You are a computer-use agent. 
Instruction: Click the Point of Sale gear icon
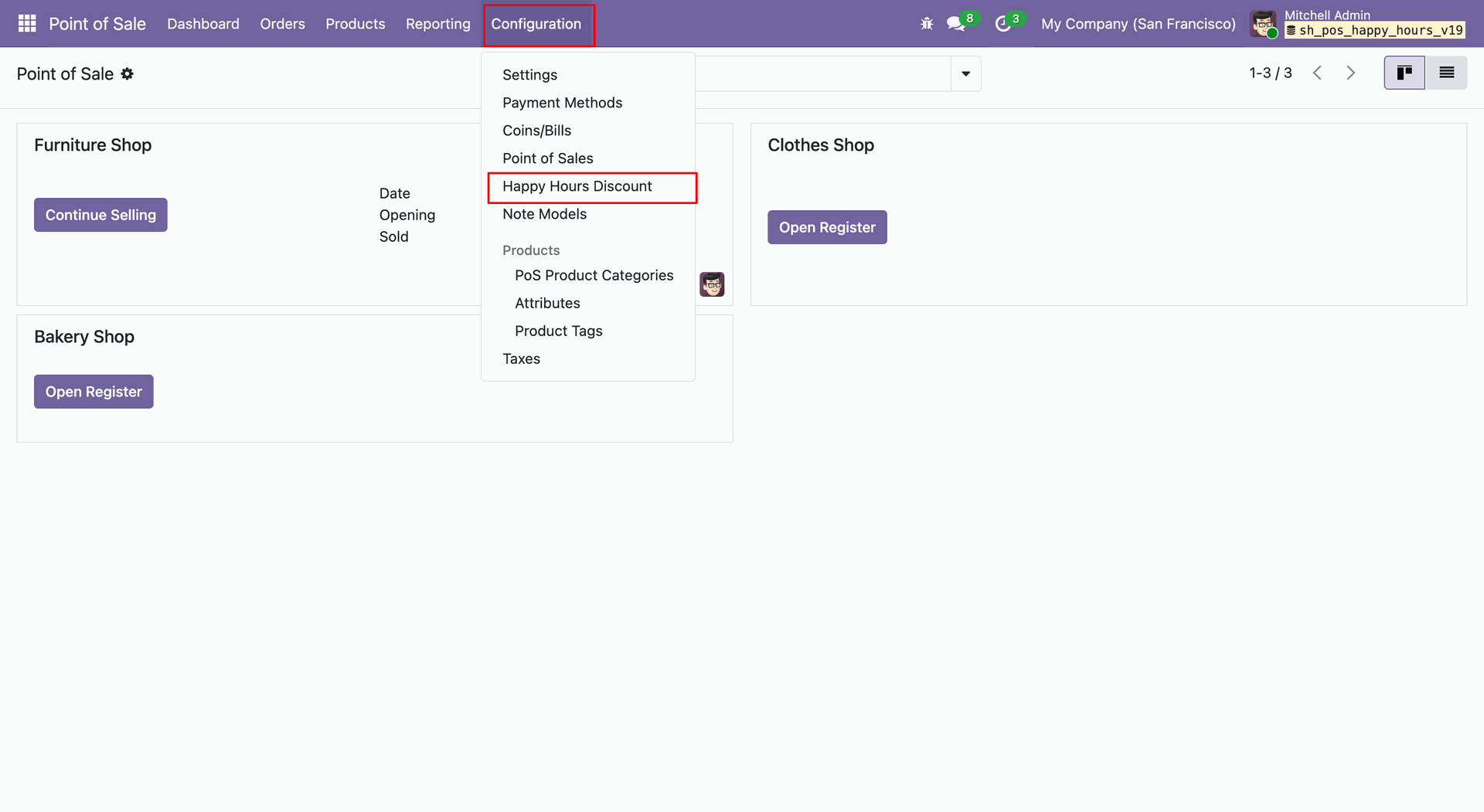[x=128, y=74]
